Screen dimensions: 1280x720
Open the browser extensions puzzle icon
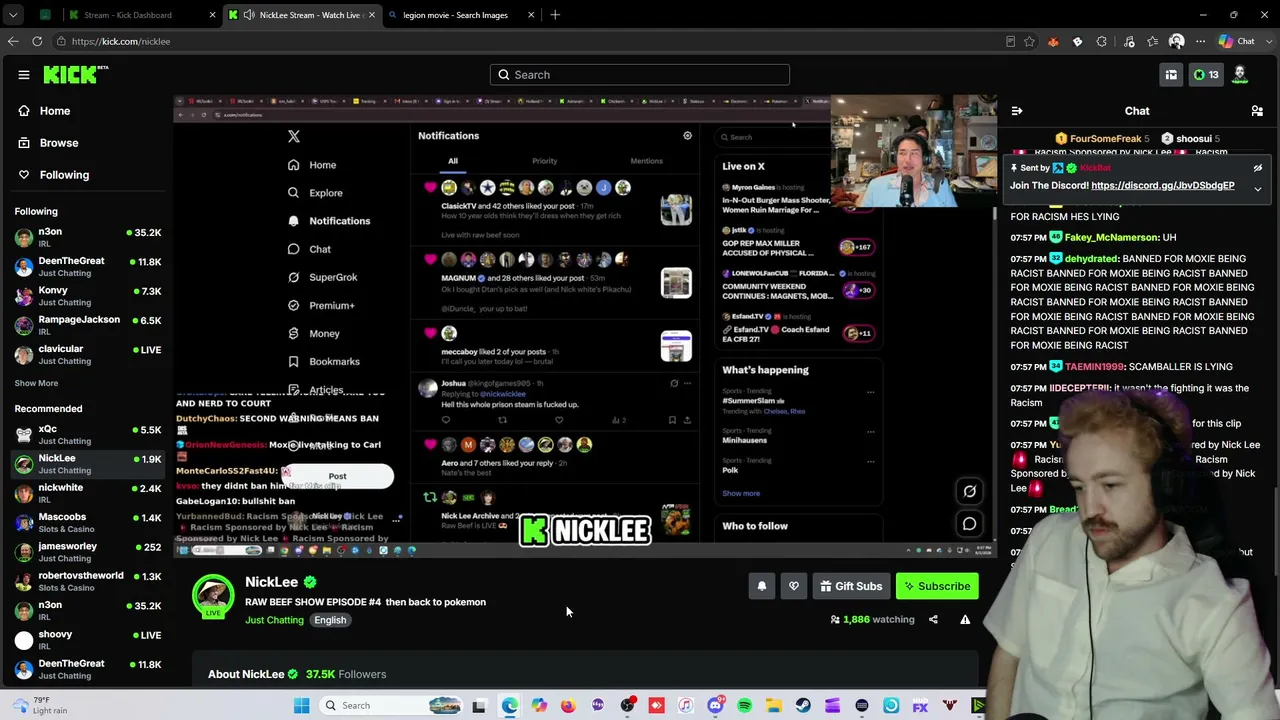click(x=1102, y=41)
